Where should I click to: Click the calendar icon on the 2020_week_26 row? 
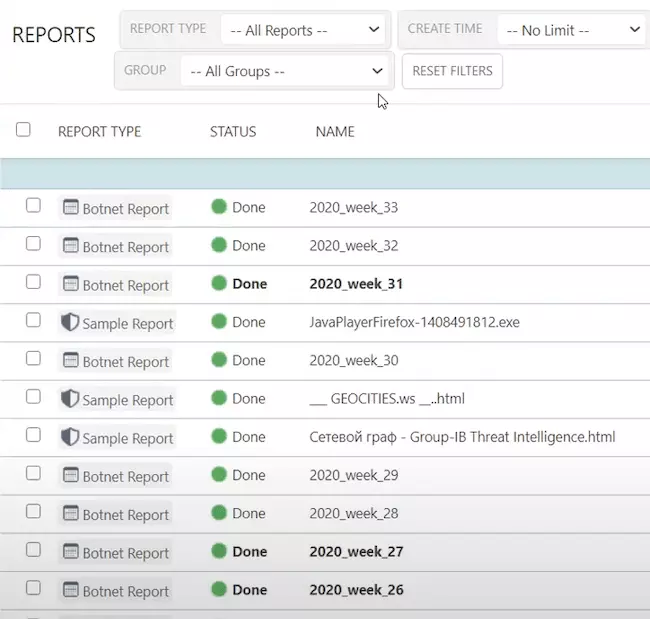[70, 590]
